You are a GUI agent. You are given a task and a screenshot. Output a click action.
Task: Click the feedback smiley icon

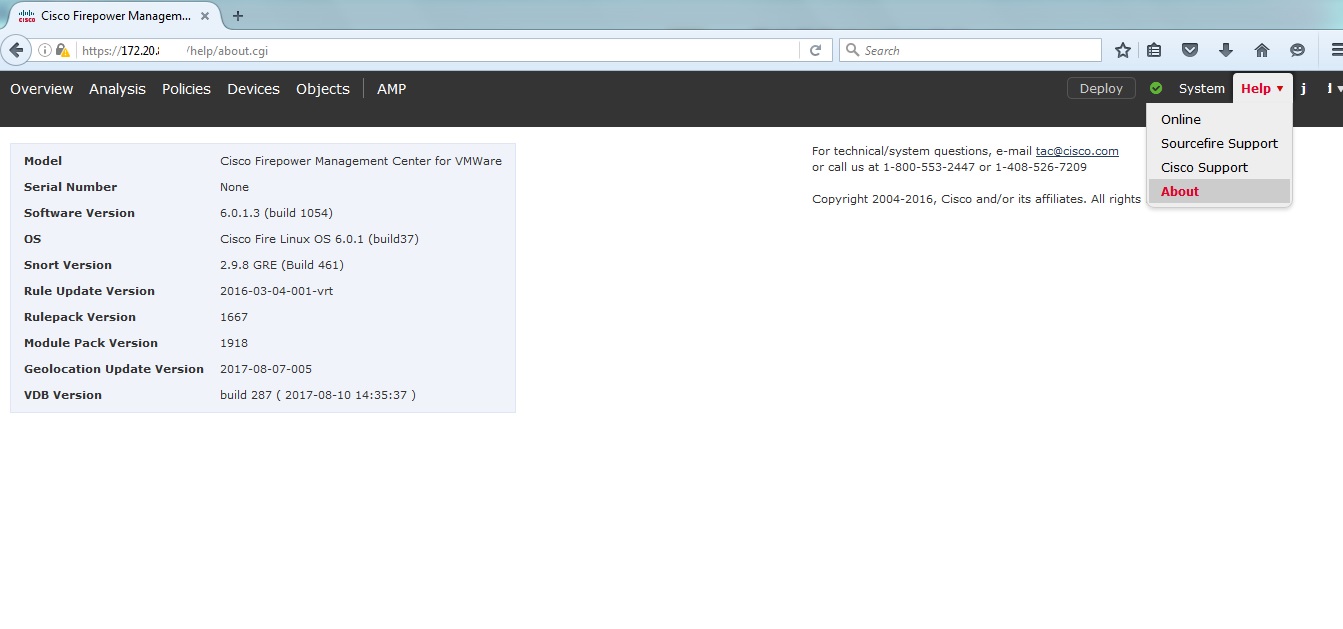pos(1297,49)
